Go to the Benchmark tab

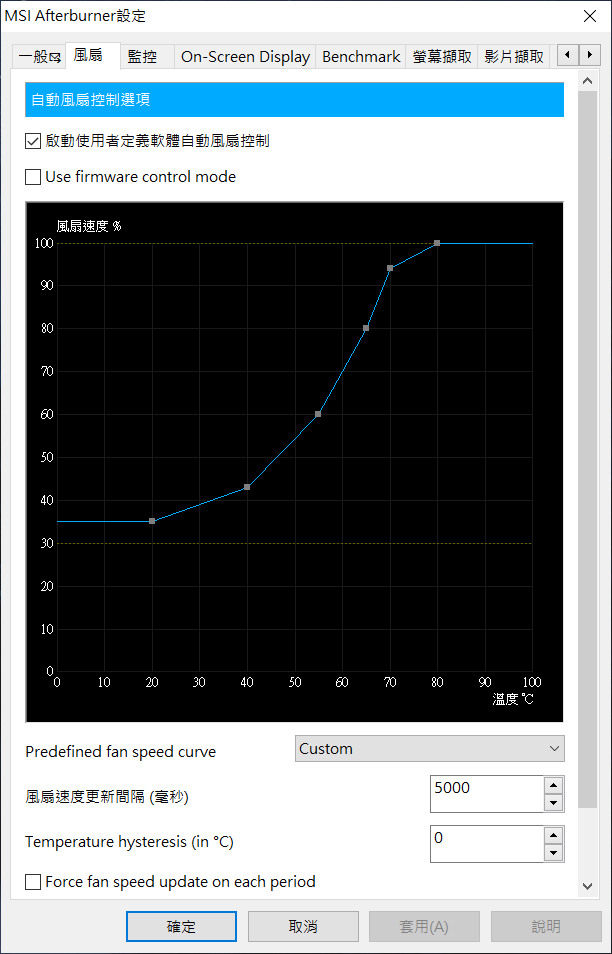click(x=361, y=57)
